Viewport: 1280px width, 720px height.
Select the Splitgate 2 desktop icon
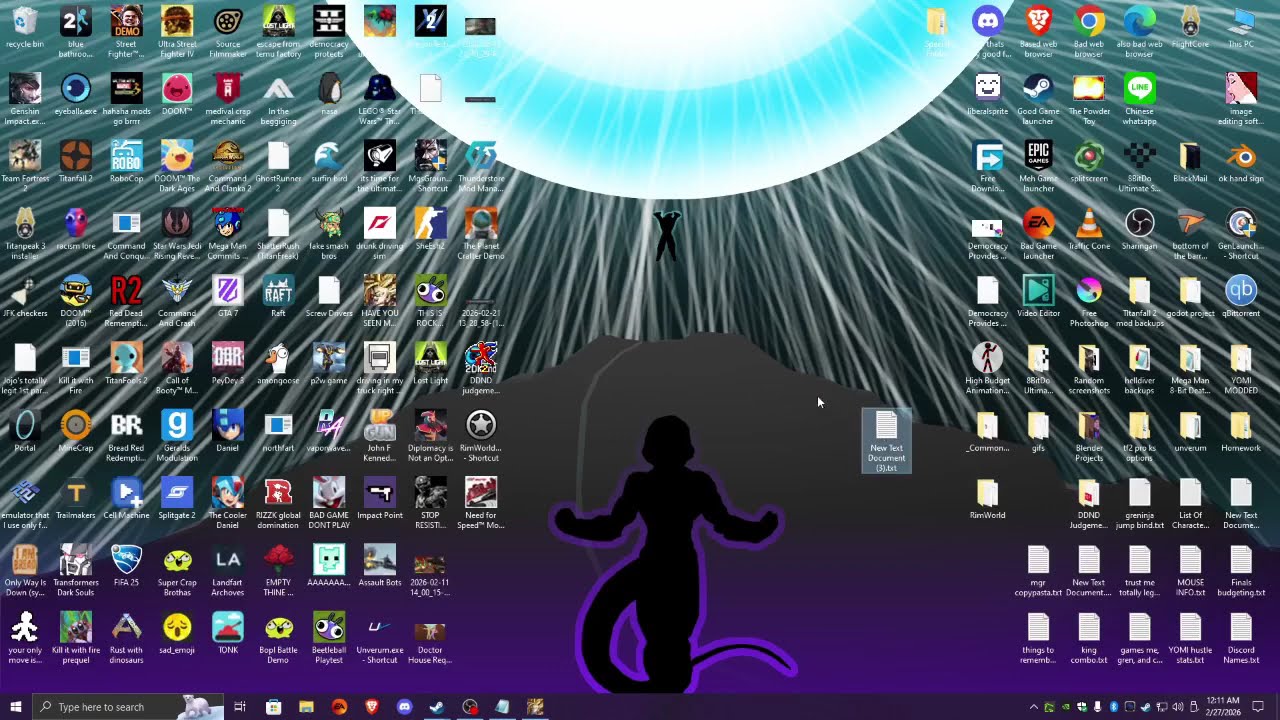[x=177, y=499]
